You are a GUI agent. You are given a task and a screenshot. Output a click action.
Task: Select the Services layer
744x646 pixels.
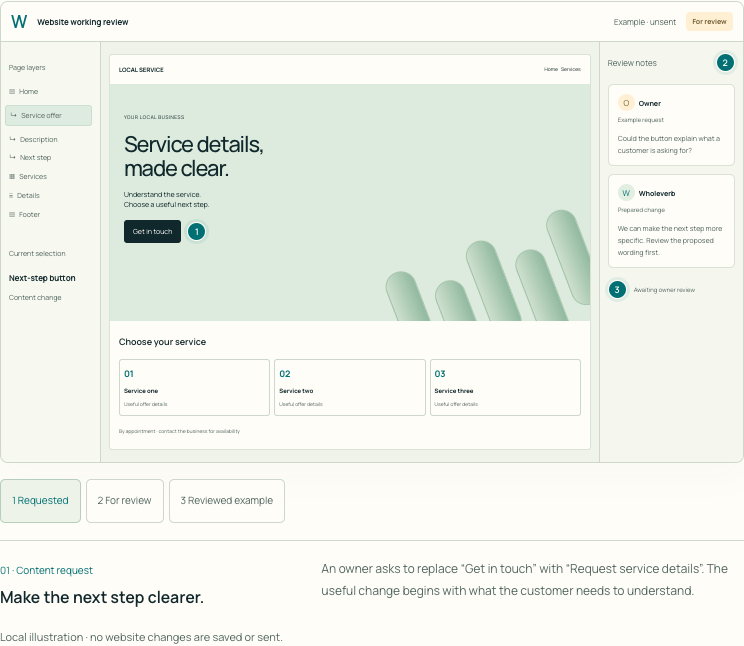coord(28,177)
